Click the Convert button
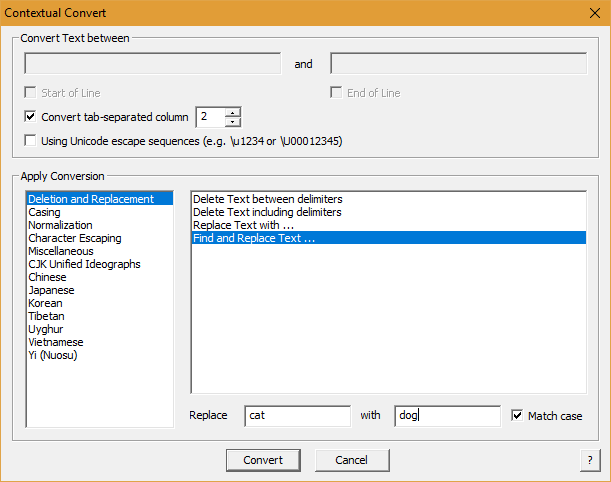The width and height of the screenshot is (611, 482). point(263,460)
